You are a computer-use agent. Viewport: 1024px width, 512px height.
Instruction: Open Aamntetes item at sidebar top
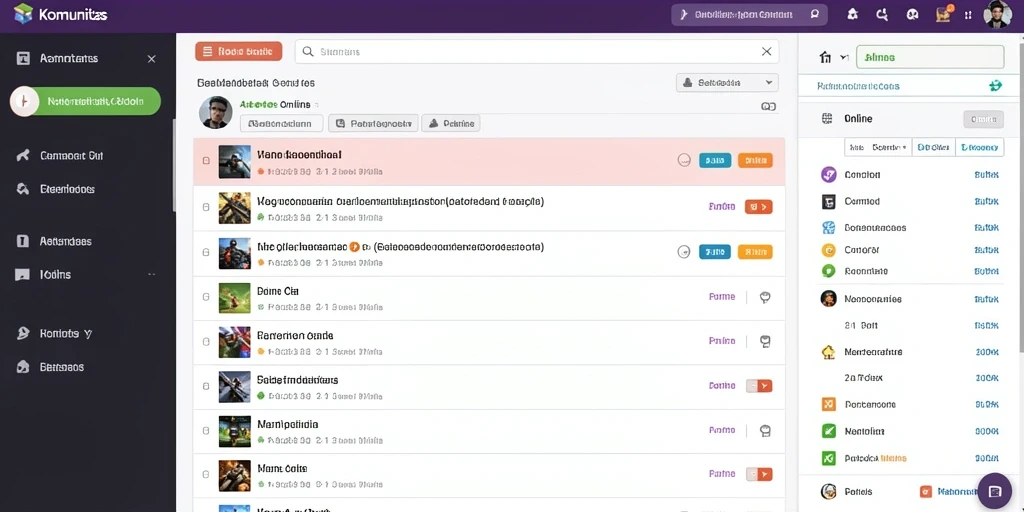(69, 58)
